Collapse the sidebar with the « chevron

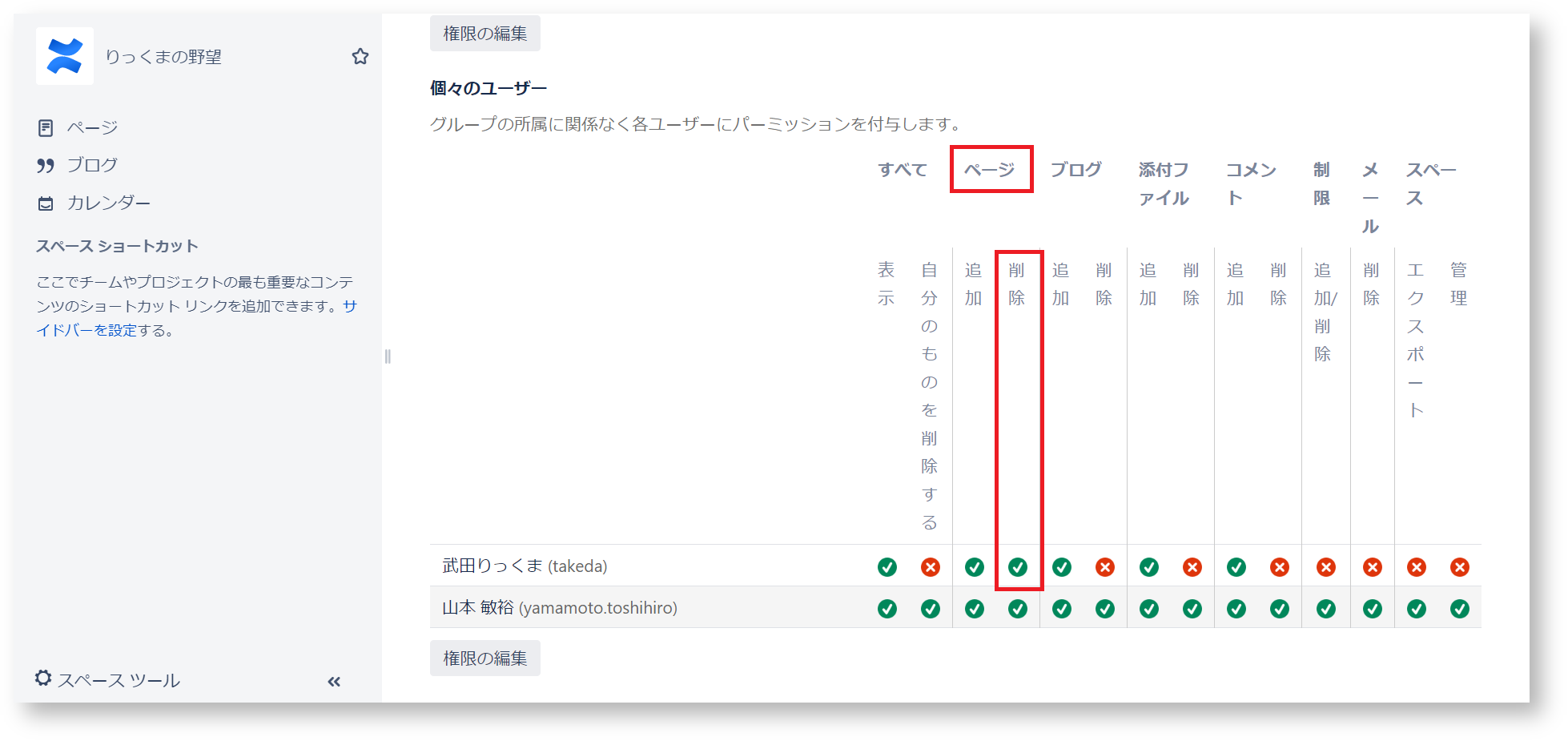(334, 682)
